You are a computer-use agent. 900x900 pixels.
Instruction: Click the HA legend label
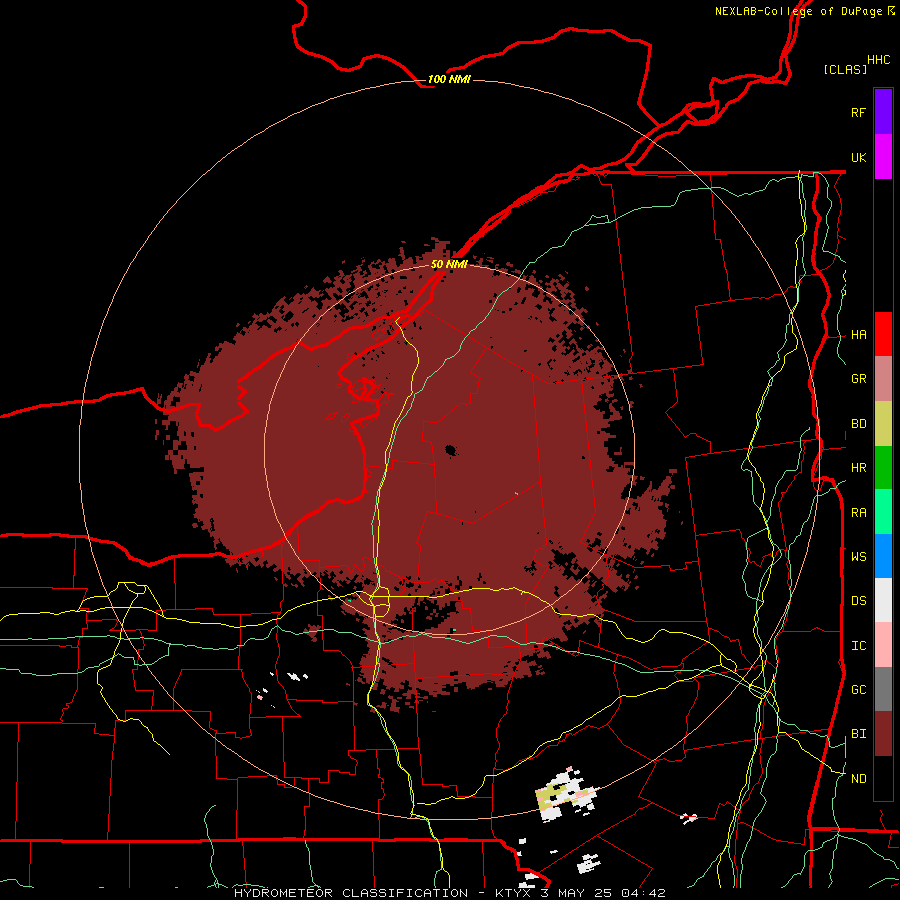858,335
